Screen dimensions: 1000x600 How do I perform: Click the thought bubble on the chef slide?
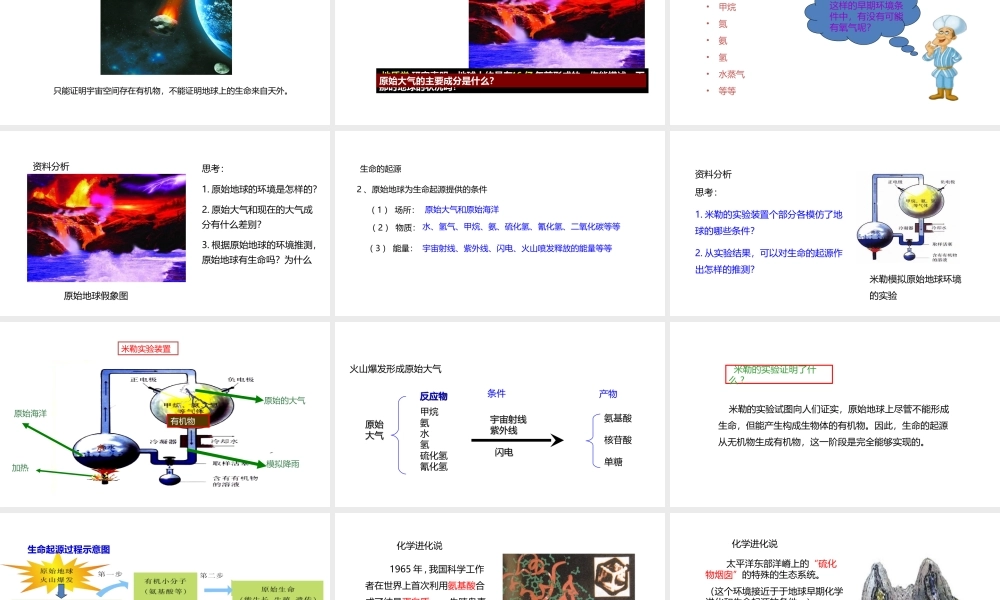click(x=864, y=20)
